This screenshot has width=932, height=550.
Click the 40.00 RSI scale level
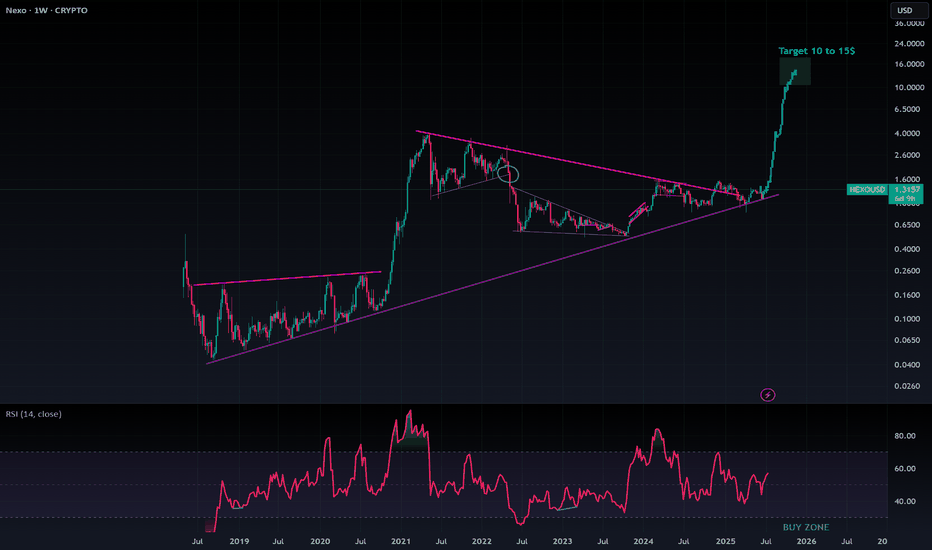[904, 501]
